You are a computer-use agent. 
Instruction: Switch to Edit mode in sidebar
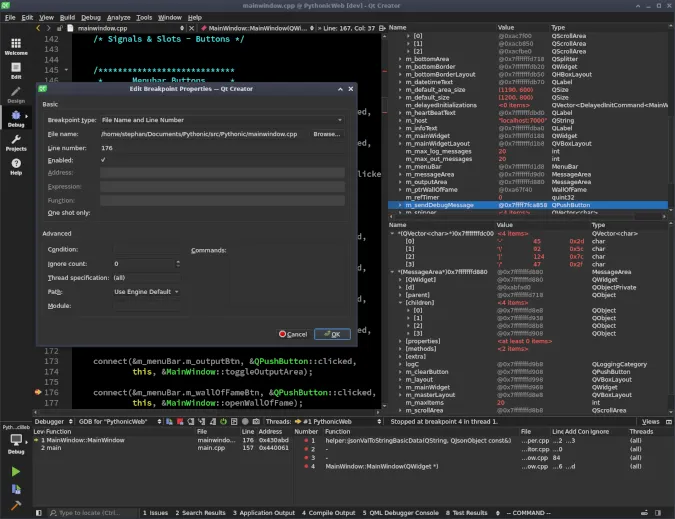[16, 70]
